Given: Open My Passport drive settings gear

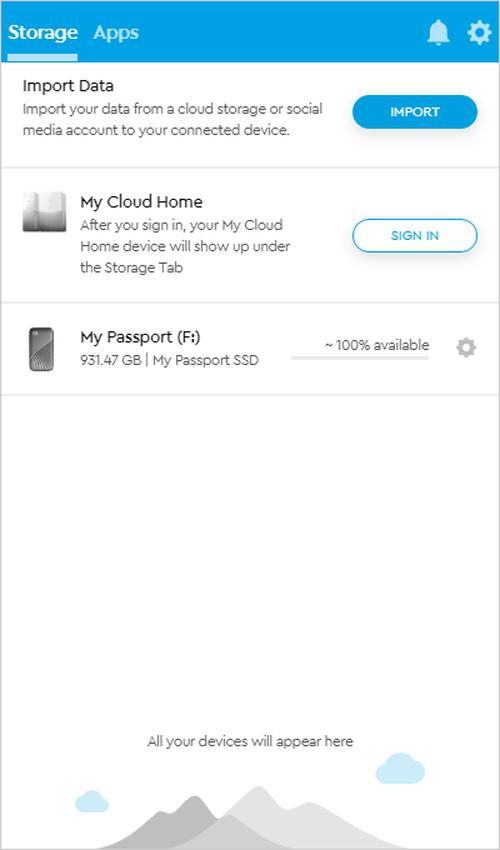Looking at the screenshot, I should 466,347.
